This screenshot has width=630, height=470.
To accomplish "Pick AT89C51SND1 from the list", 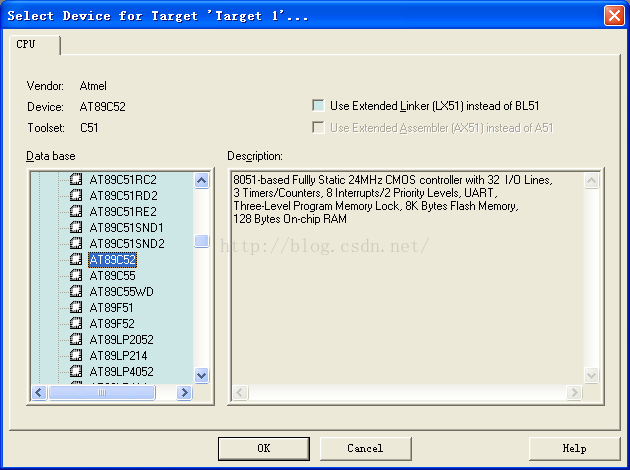I will click(127, 228).
